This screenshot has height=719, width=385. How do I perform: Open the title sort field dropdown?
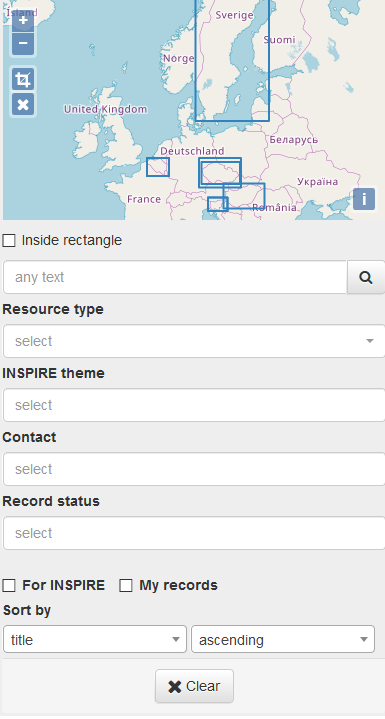95,639
